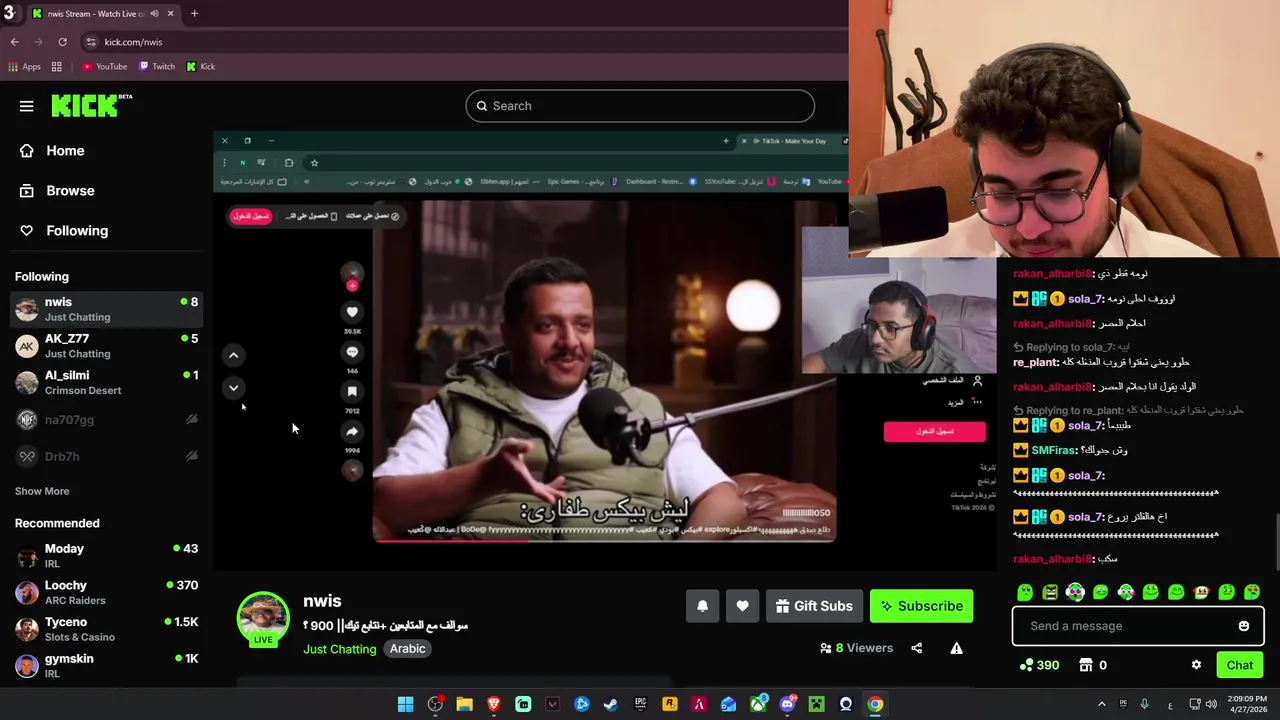
Task: Click the green Subscribe button
Action: click(x=921, y=606)
